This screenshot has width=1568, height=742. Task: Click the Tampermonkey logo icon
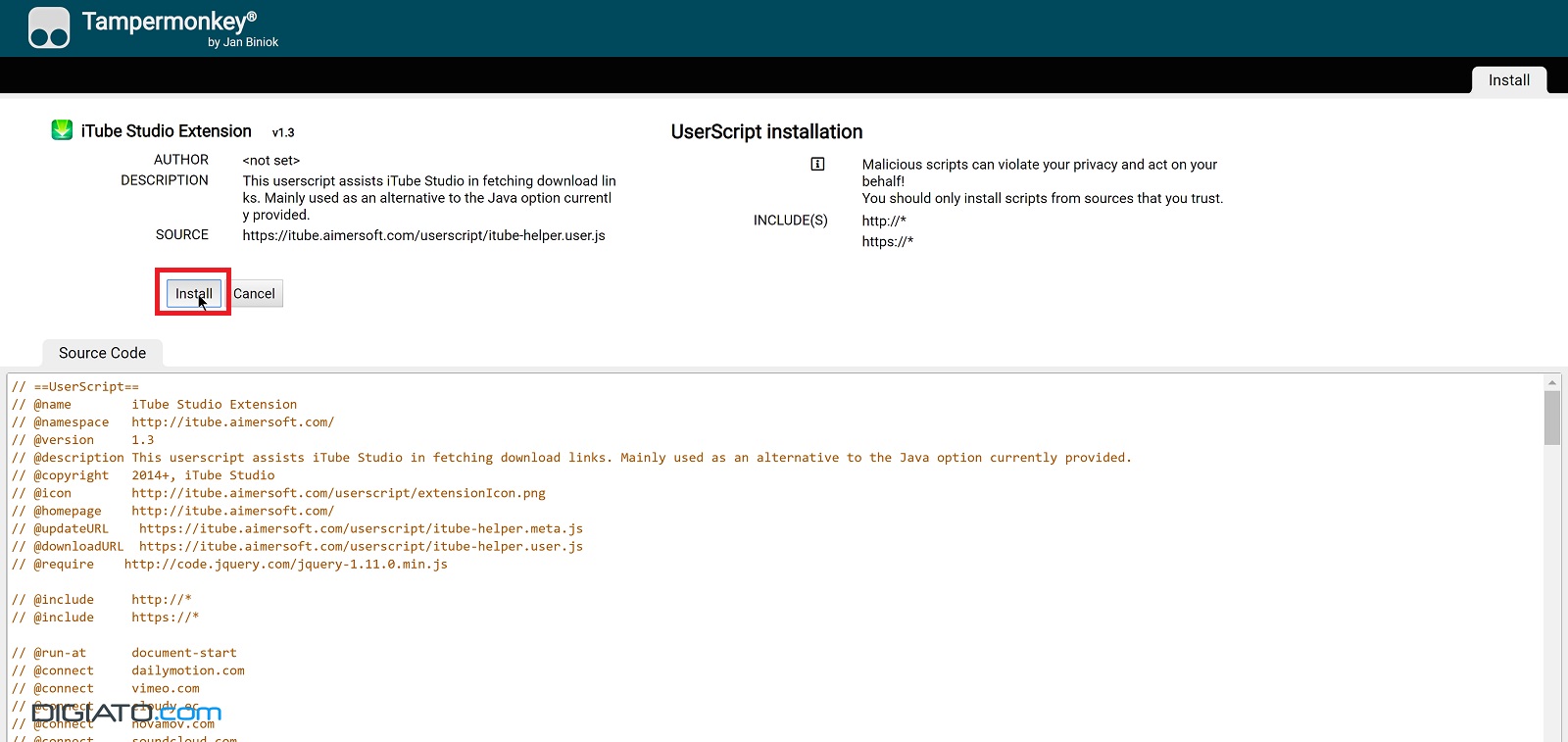[x=49, y=27]
